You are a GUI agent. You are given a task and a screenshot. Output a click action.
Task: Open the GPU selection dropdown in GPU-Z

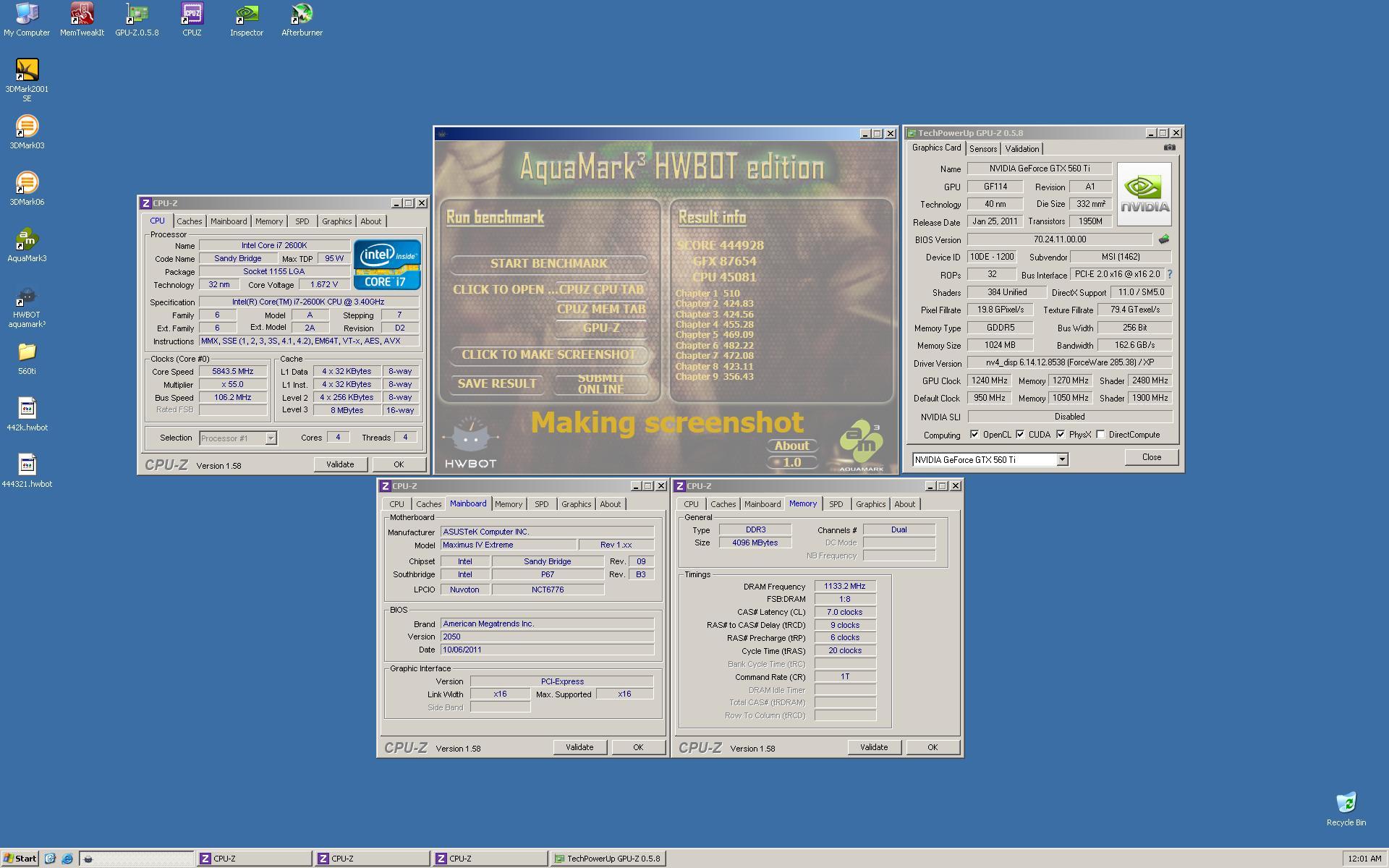click(1062, 459)
